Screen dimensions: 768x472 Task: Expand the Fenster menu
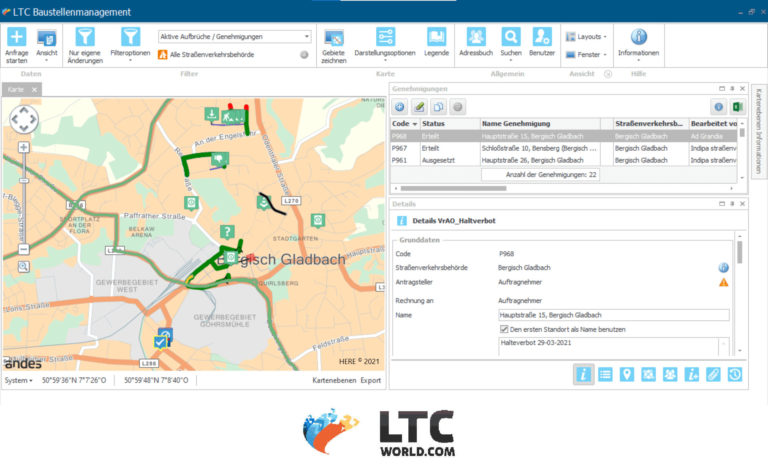(586, 55)
